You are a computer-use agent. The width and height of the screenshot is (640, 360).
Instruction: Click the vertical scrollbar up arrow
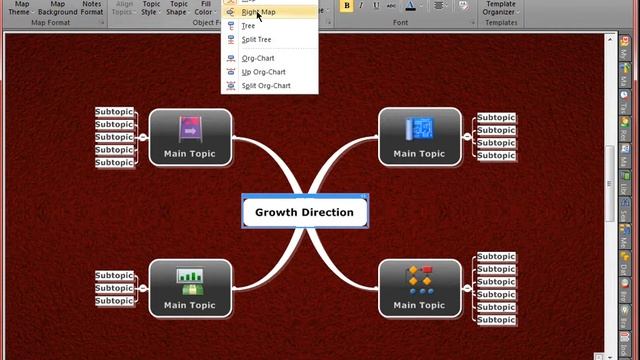coord(610,40)
